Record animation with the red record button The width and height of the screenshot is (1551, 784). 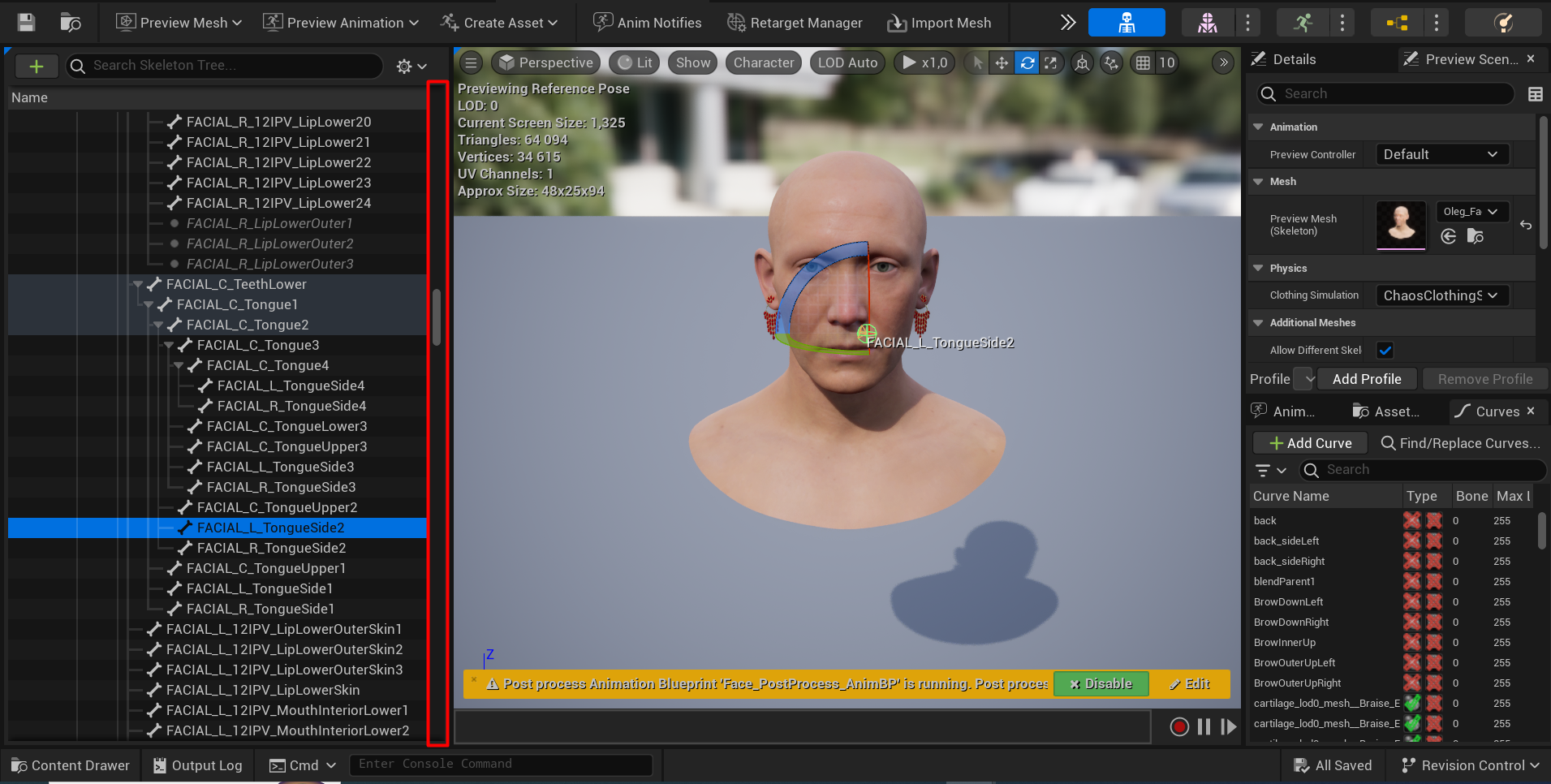[x=1179, y=726]
